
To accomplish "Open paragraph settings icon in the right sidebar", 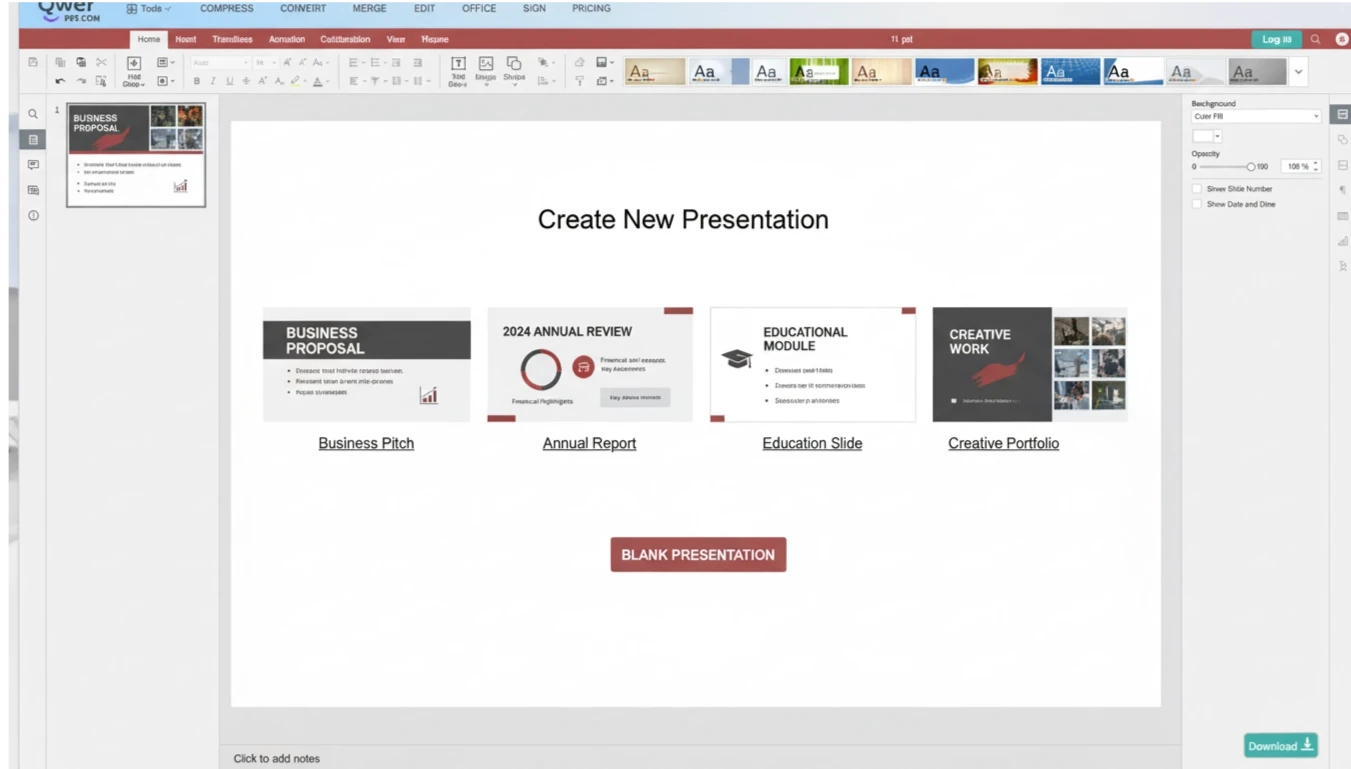I will tap(1342, 190).
